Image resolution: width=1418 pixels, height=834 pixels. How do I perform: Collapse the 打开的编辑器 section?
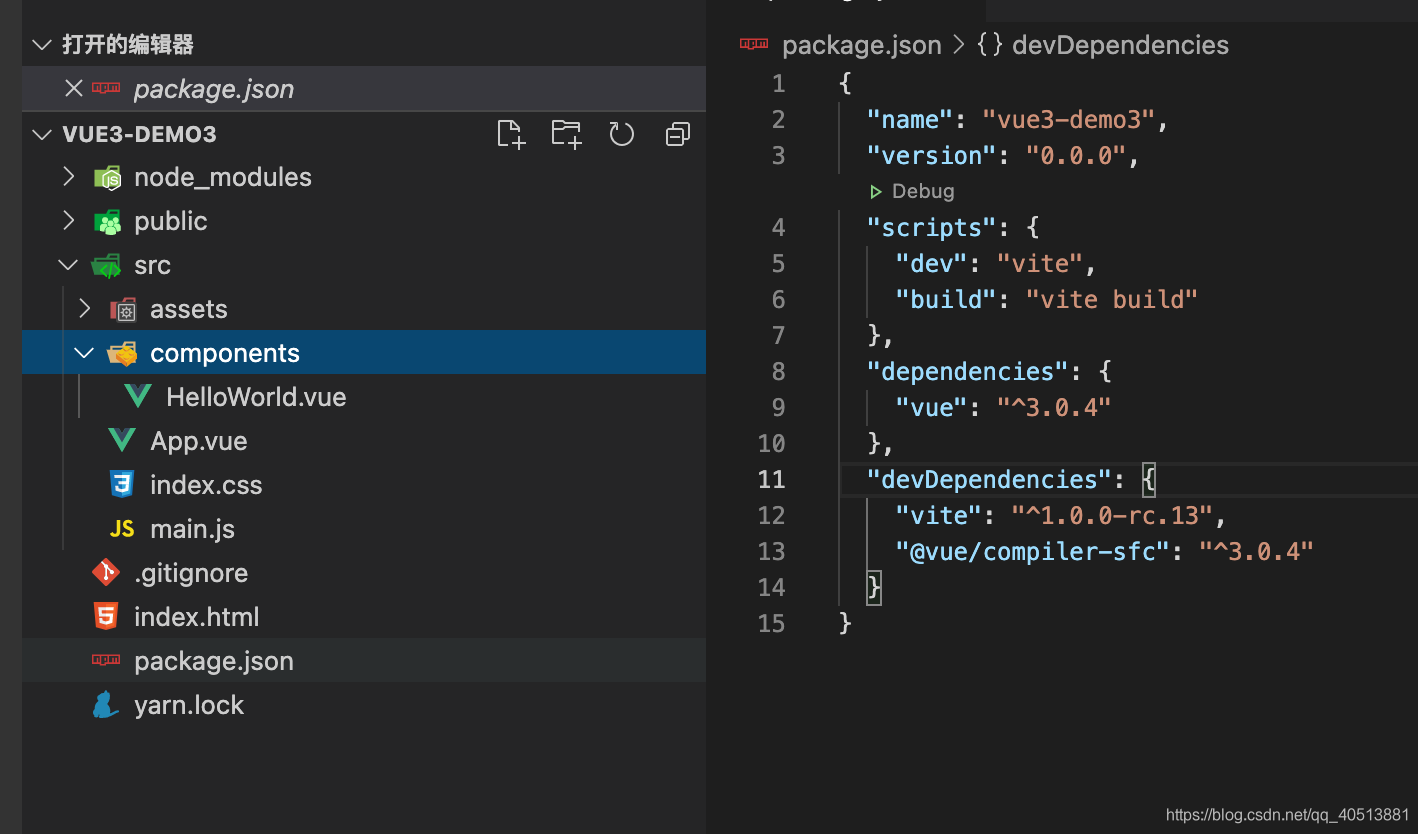pos(40,44)
